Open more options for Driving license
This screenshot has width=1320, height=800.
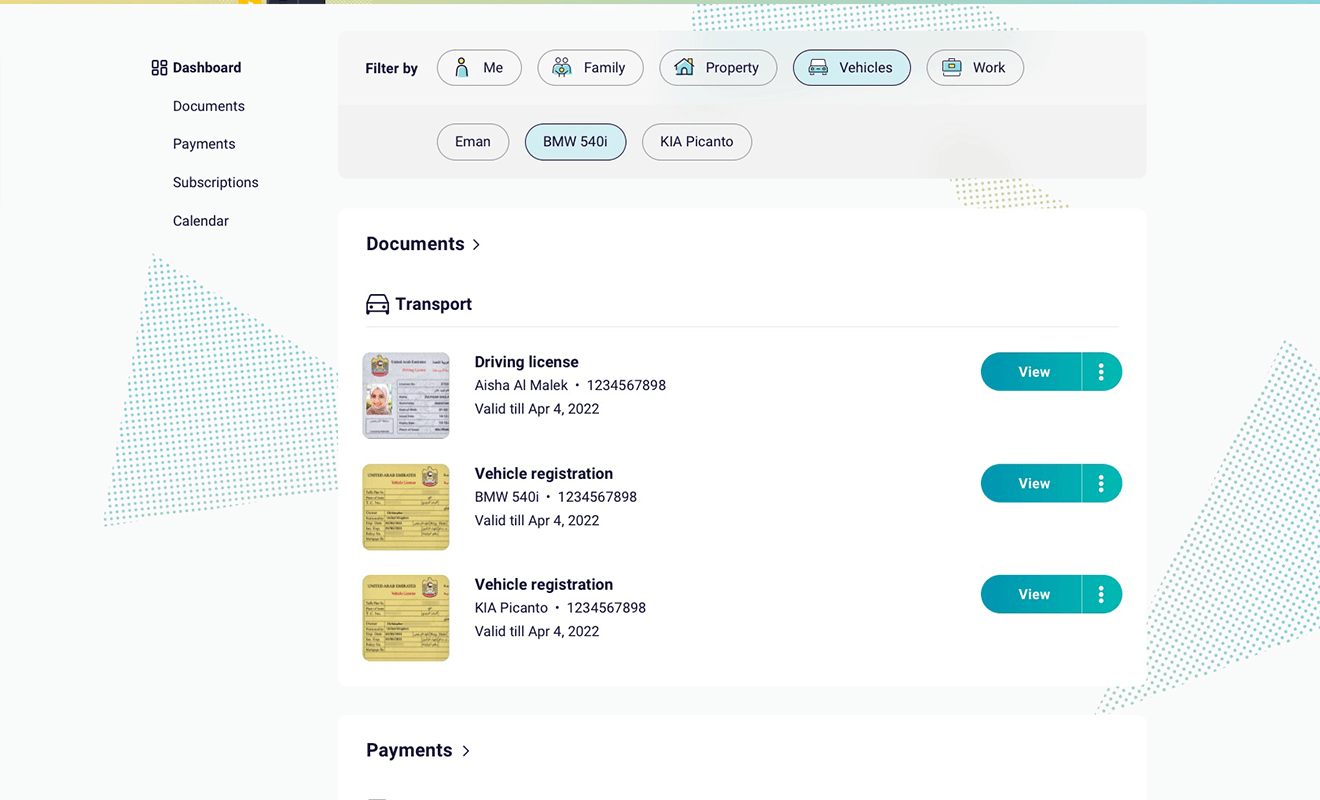pyautogui.click(x=1101, y=372)
